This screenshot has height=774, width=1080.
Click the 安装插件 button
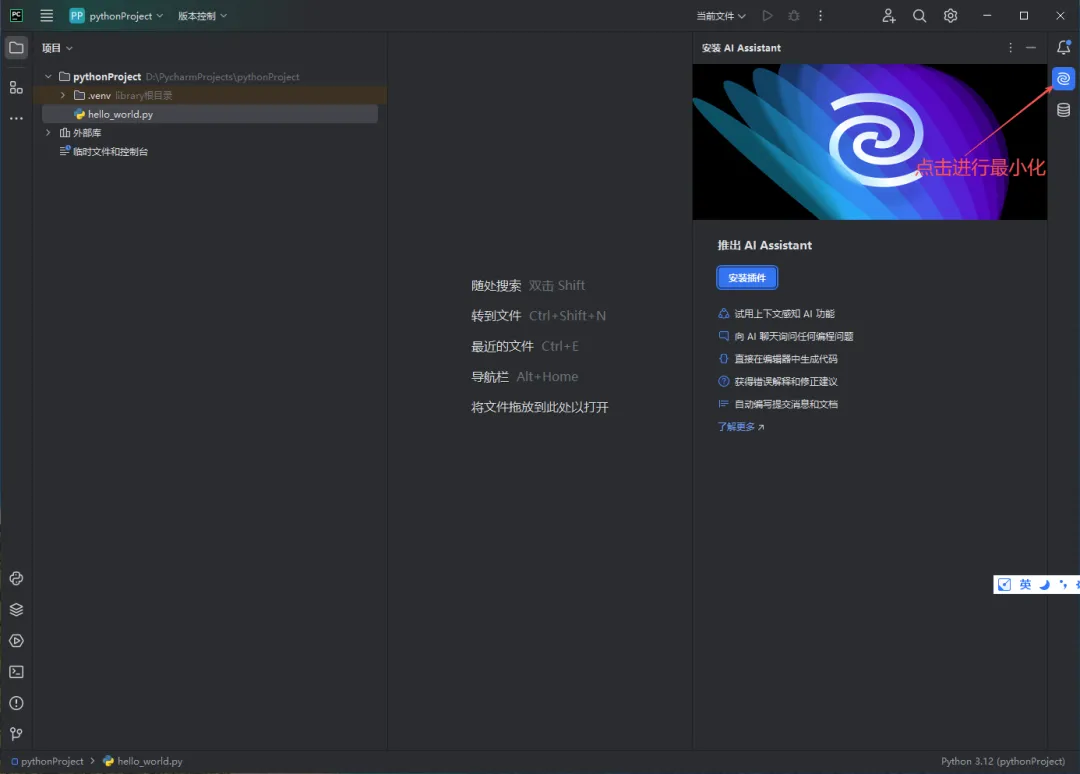[747, 278]
